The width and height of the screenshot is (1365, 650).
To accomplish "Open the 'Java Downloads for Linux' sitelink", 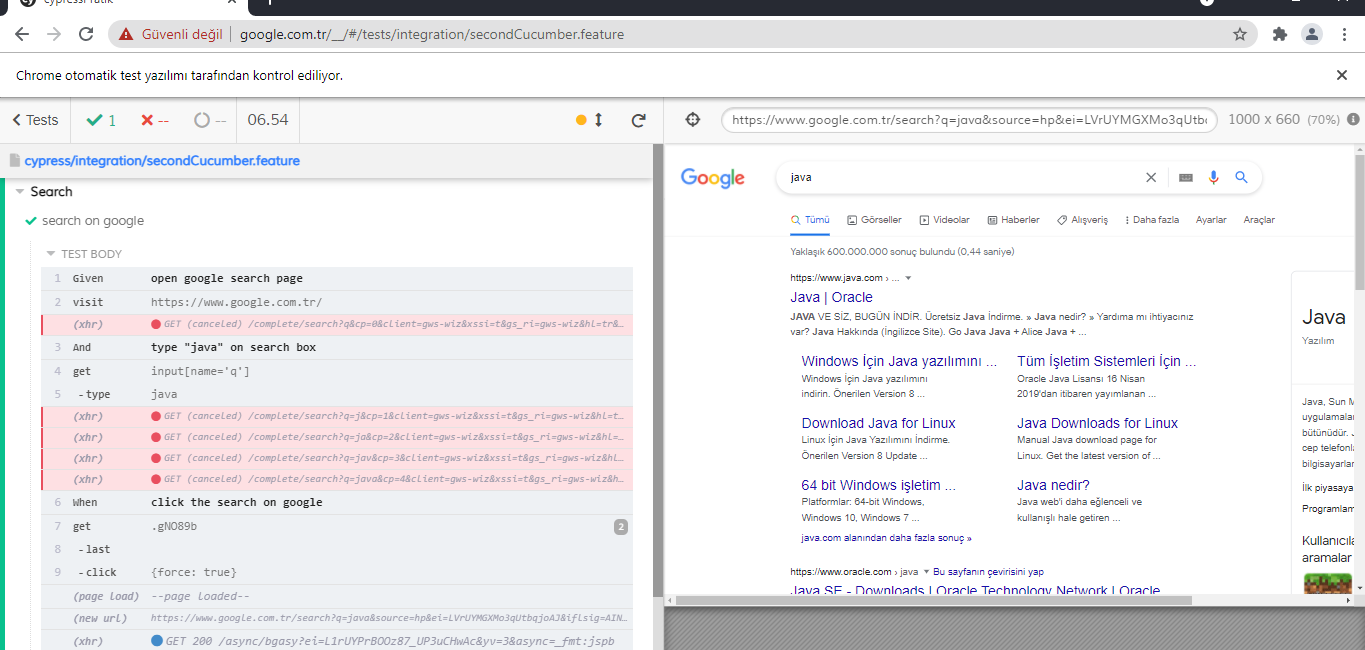I will click(x=1097, y=423).
